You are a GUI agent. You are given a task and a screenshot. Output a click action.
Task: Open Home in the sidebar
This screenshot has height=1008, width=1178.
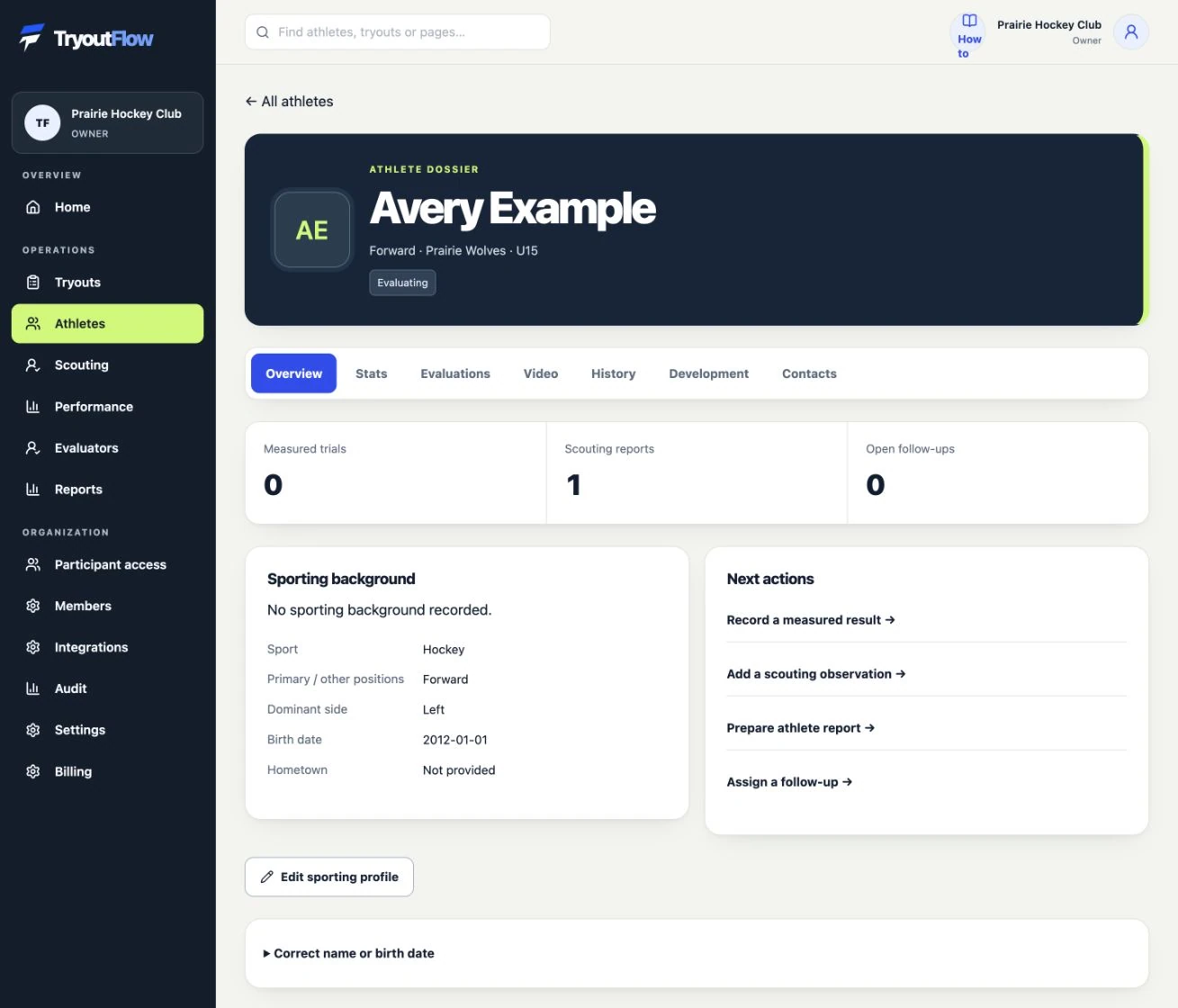click(x=107, y=207)
